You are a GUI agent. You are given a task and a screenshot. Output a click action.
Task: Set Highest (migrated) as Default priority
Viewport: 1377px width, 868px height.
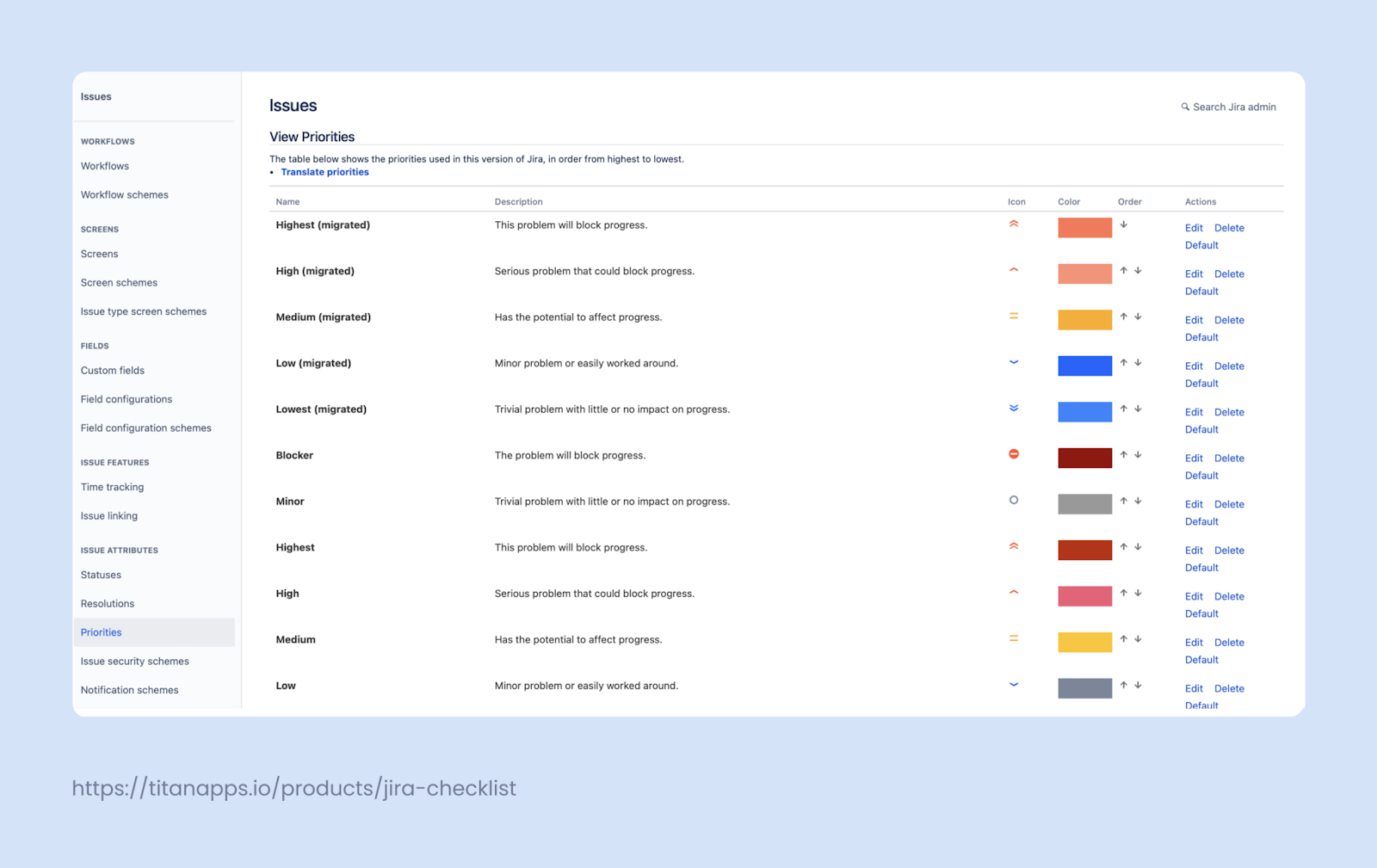tap(1201, 245)
